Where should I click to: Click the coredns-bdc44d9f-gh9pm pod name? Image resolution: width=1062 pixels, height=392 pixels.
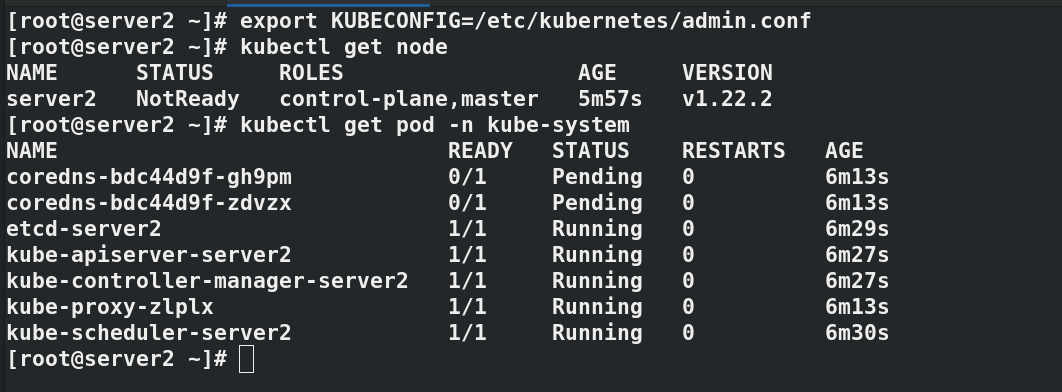pyautogui.click(x=149, y=177)
